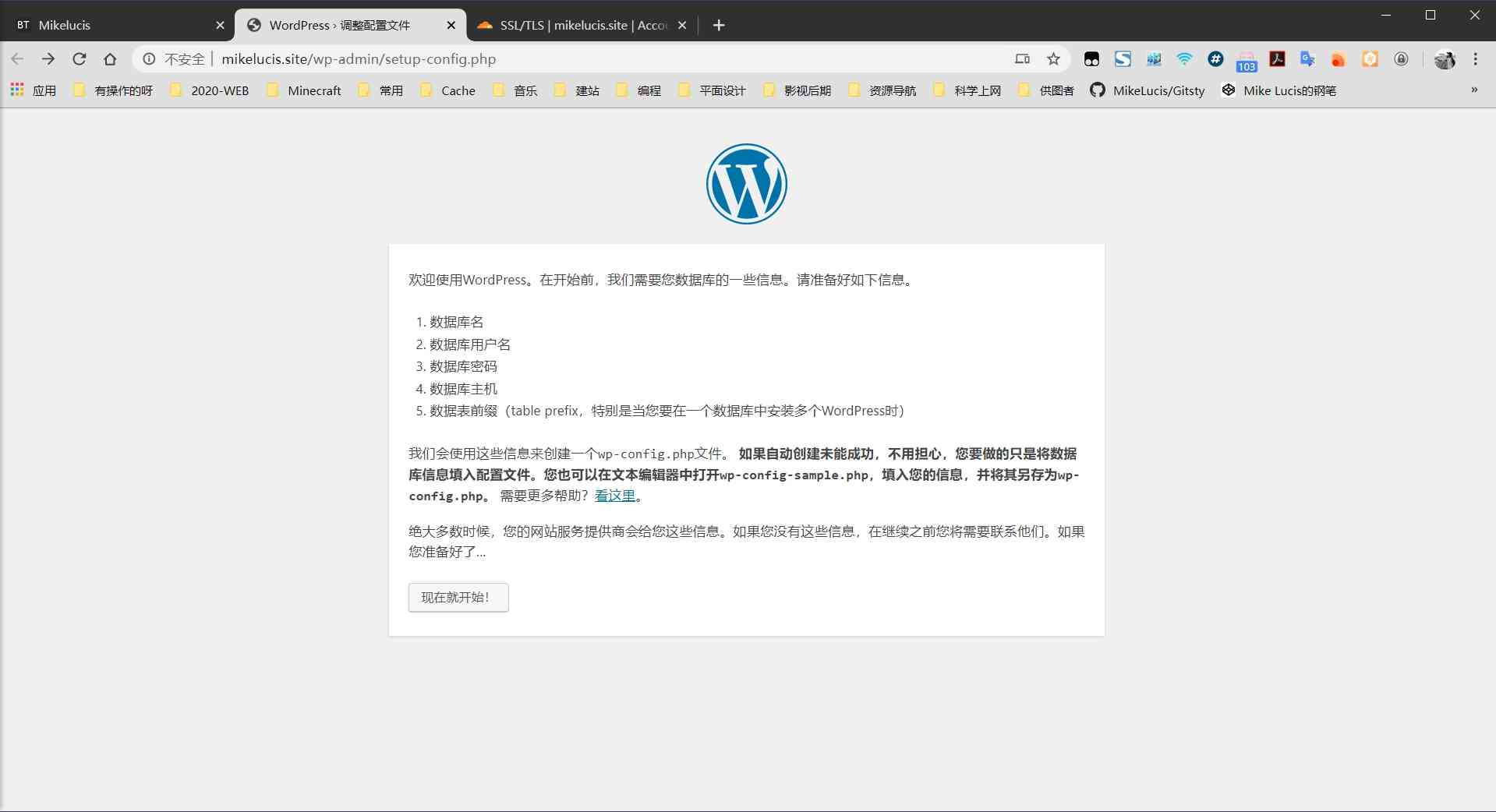Close the SSL/TLS Cloudflare tab

(682, 25)
